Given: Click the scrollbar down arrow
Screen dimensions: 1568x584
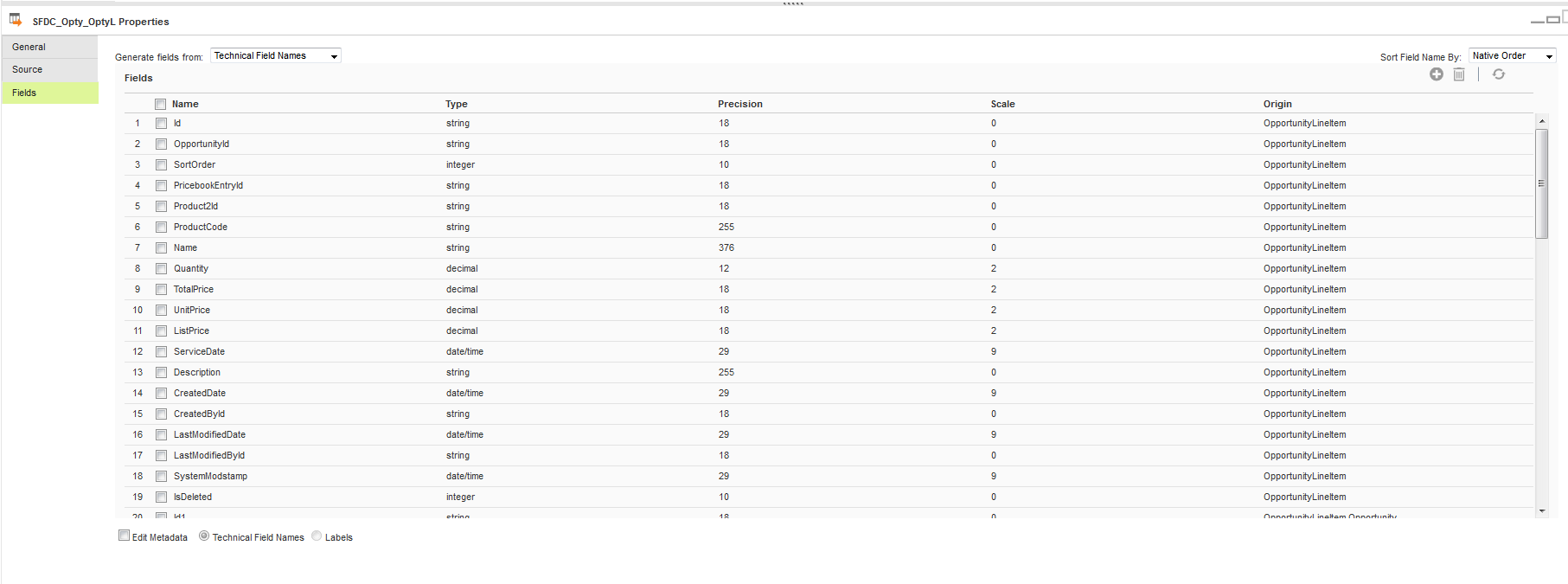Looking at the screenshot, I should click(1541, 511).
